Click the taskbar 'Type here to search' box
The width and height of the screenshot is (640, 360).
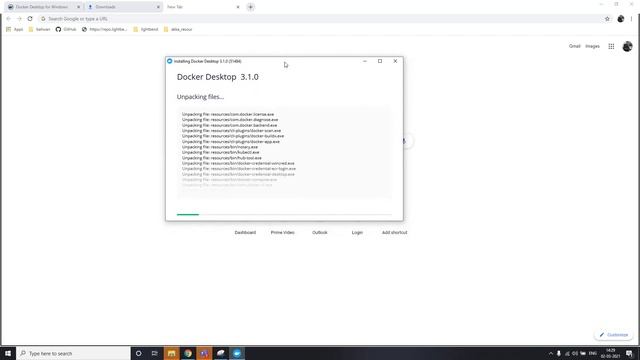click(73, 353)
